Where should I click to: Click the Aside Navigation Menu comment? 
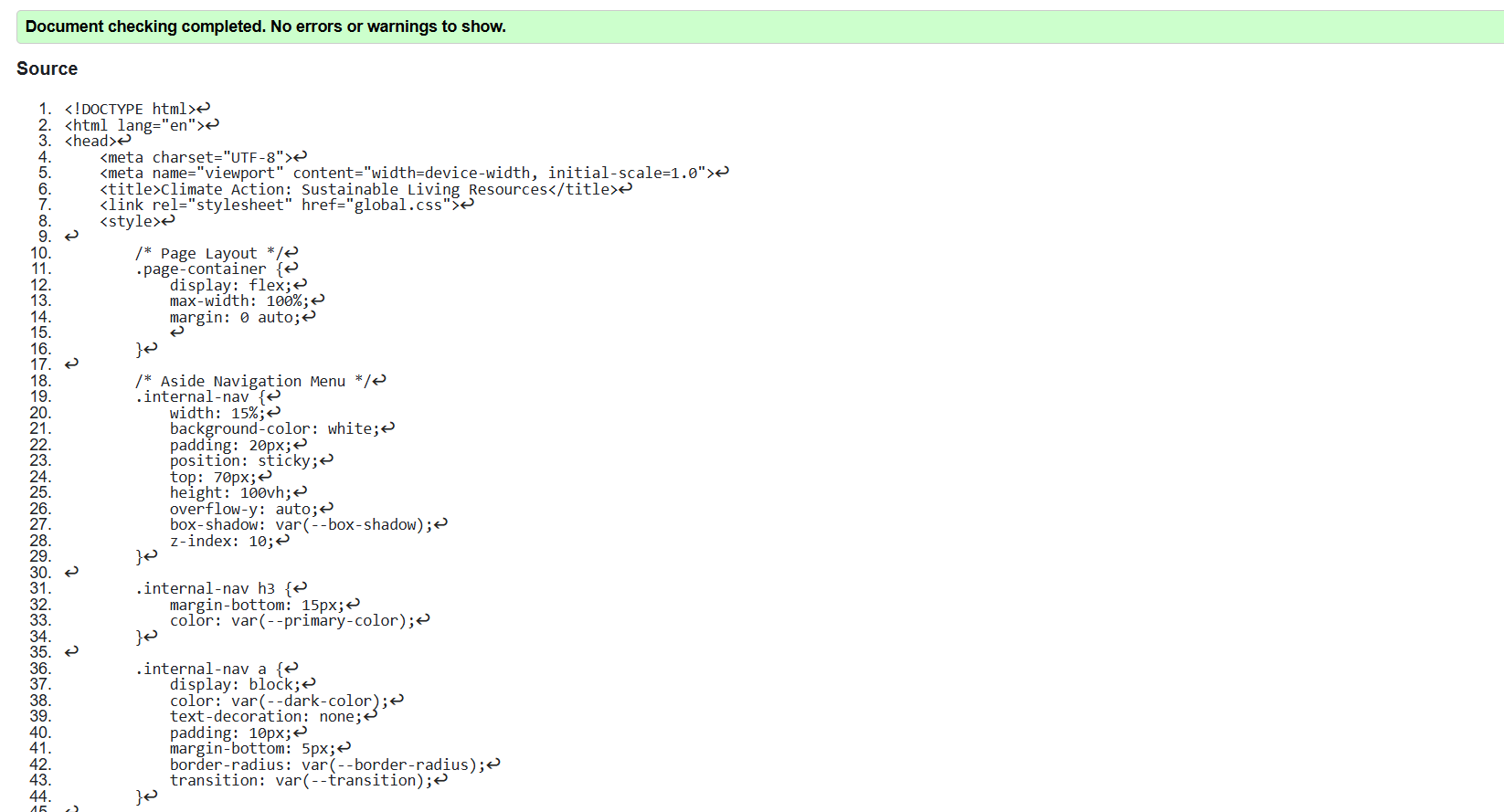click(x=260, y=381)
